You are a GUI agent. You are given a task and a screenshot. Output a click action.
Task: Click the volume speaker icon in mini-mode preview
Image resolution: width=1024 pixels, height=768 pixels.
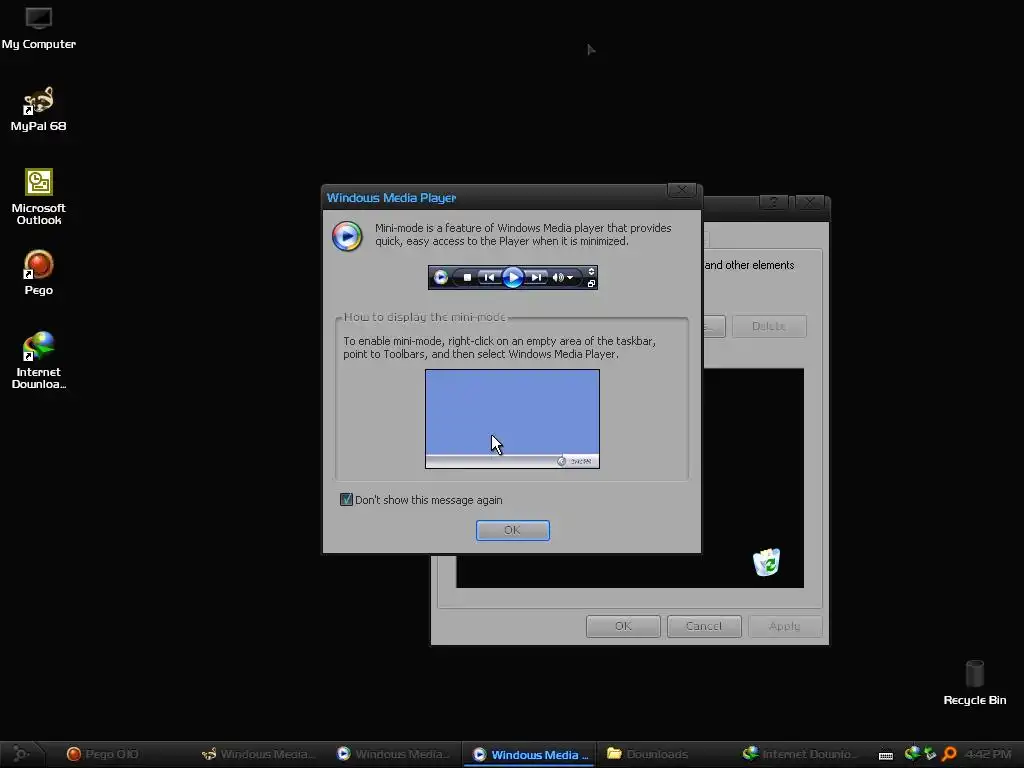[x=558, y=278]
